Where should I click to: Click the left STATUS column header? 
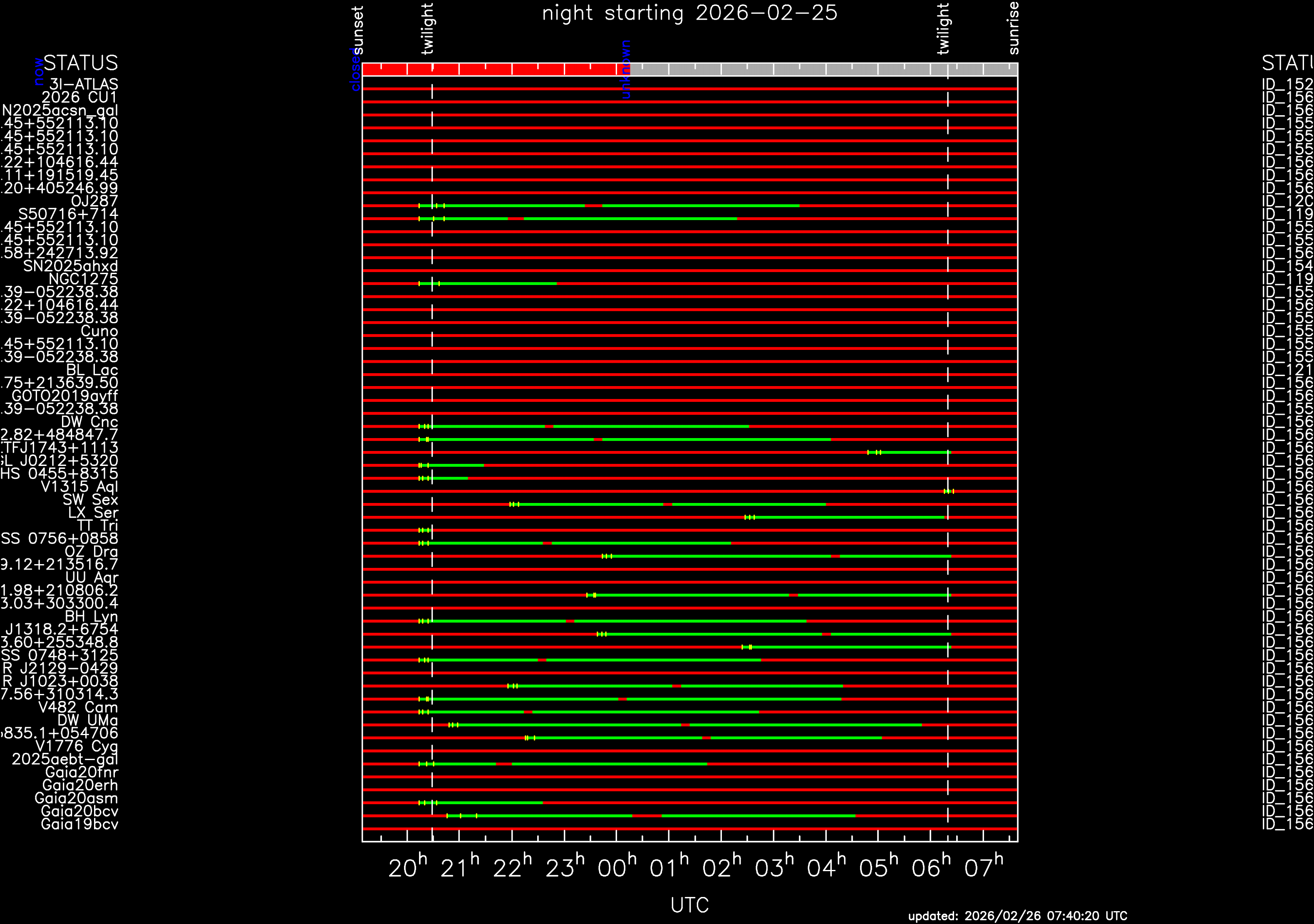[x=81, y=63]
